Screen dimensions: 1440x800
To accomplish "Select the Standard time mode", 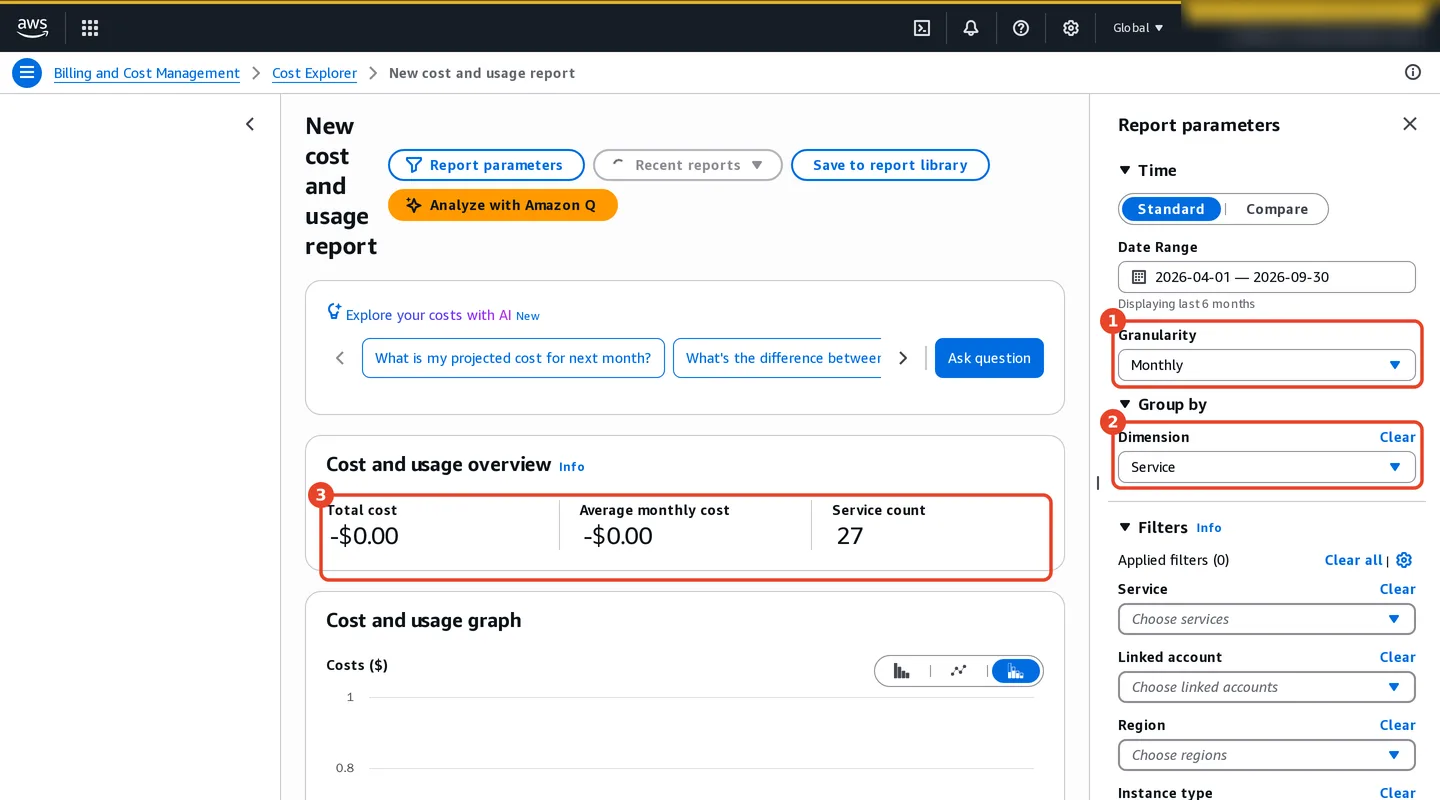I will (1171, 209).
